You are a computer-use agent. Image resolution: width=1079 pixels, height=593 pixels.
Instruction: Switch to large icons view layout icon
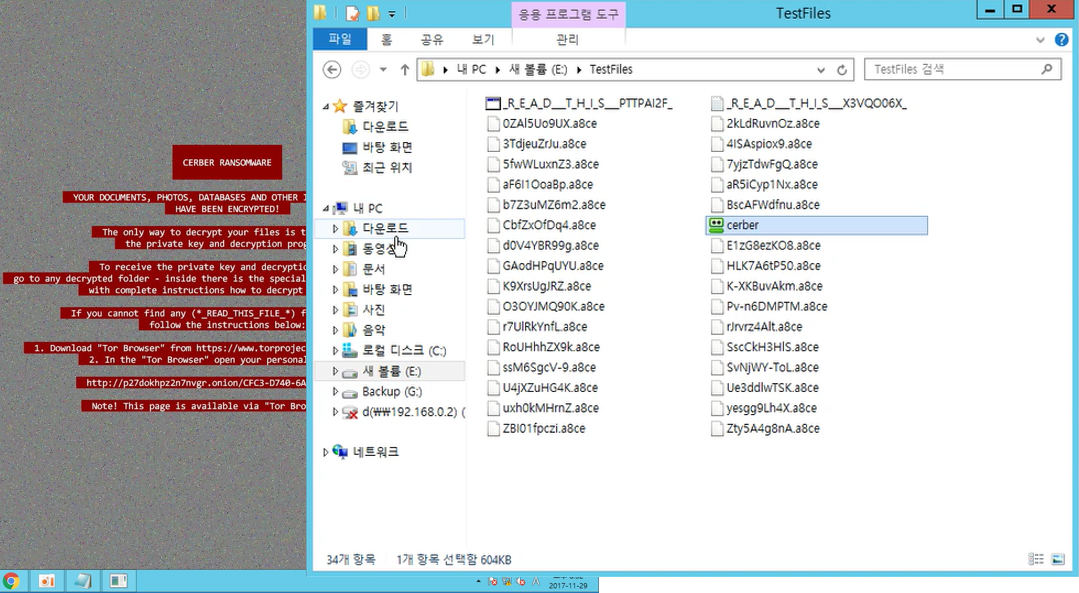pyautogui.click(x=1058, y=559)
